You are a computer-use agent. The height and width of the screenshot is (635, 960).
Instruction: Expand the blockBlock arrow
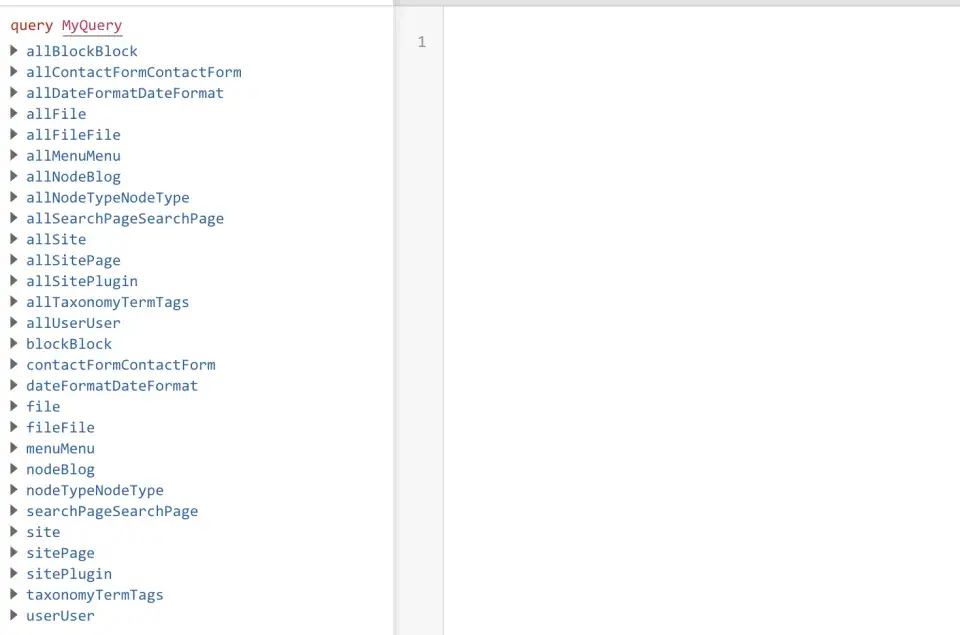click(13, 343)
